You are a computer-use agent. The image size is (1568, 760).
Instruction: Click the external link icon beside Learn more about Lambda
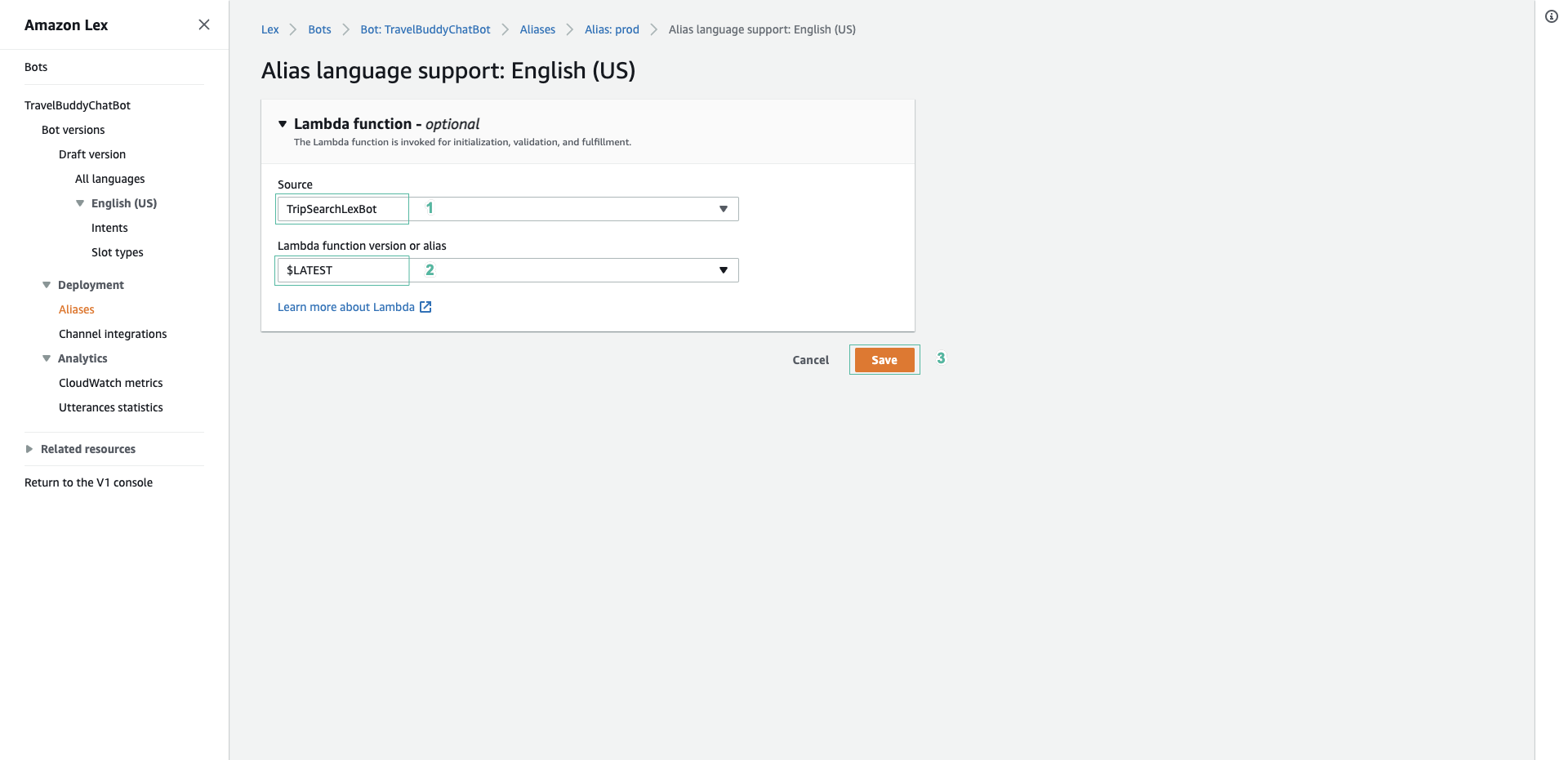425,307
